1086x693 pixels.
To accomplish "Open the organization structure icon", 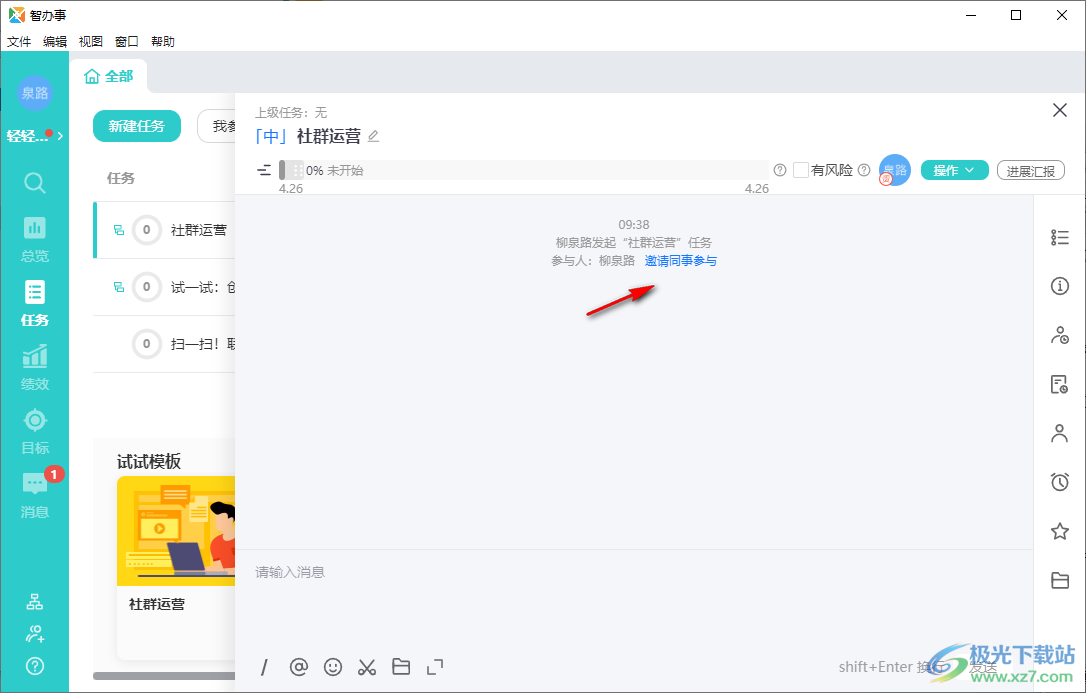I will (35, 602).
